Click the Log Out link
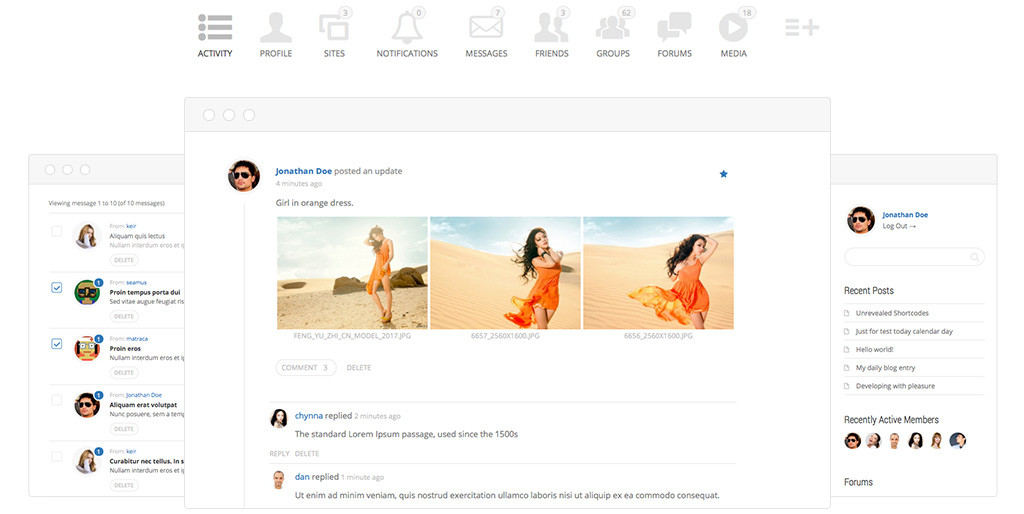This screenshot has height=514, width=1024. point(898,226)
